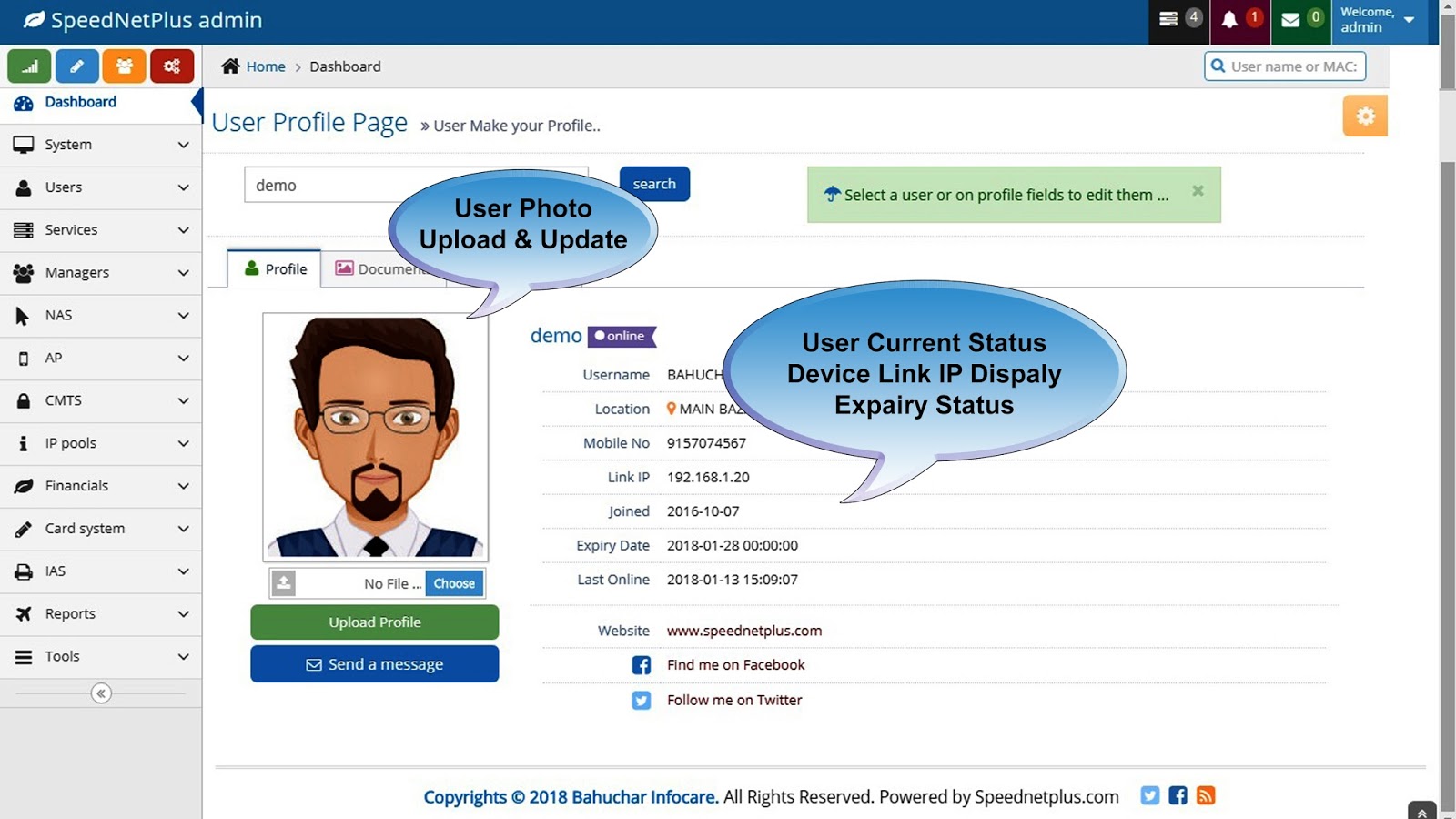
Task: Click the Expiry Date value 2018-01-28 00:00:00
Action: [733, 545]
